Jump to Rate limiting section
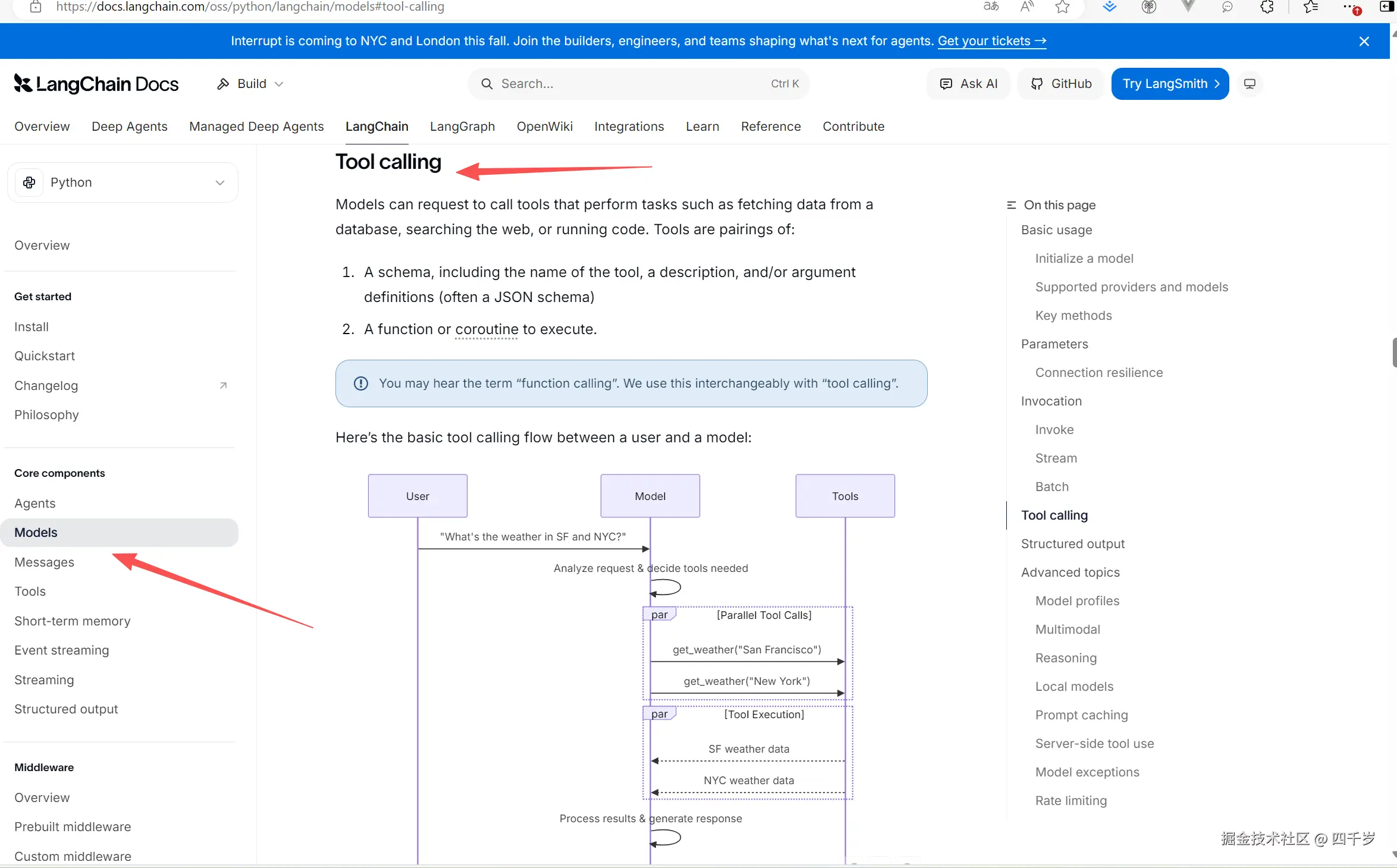 (x=1071, y=801)
